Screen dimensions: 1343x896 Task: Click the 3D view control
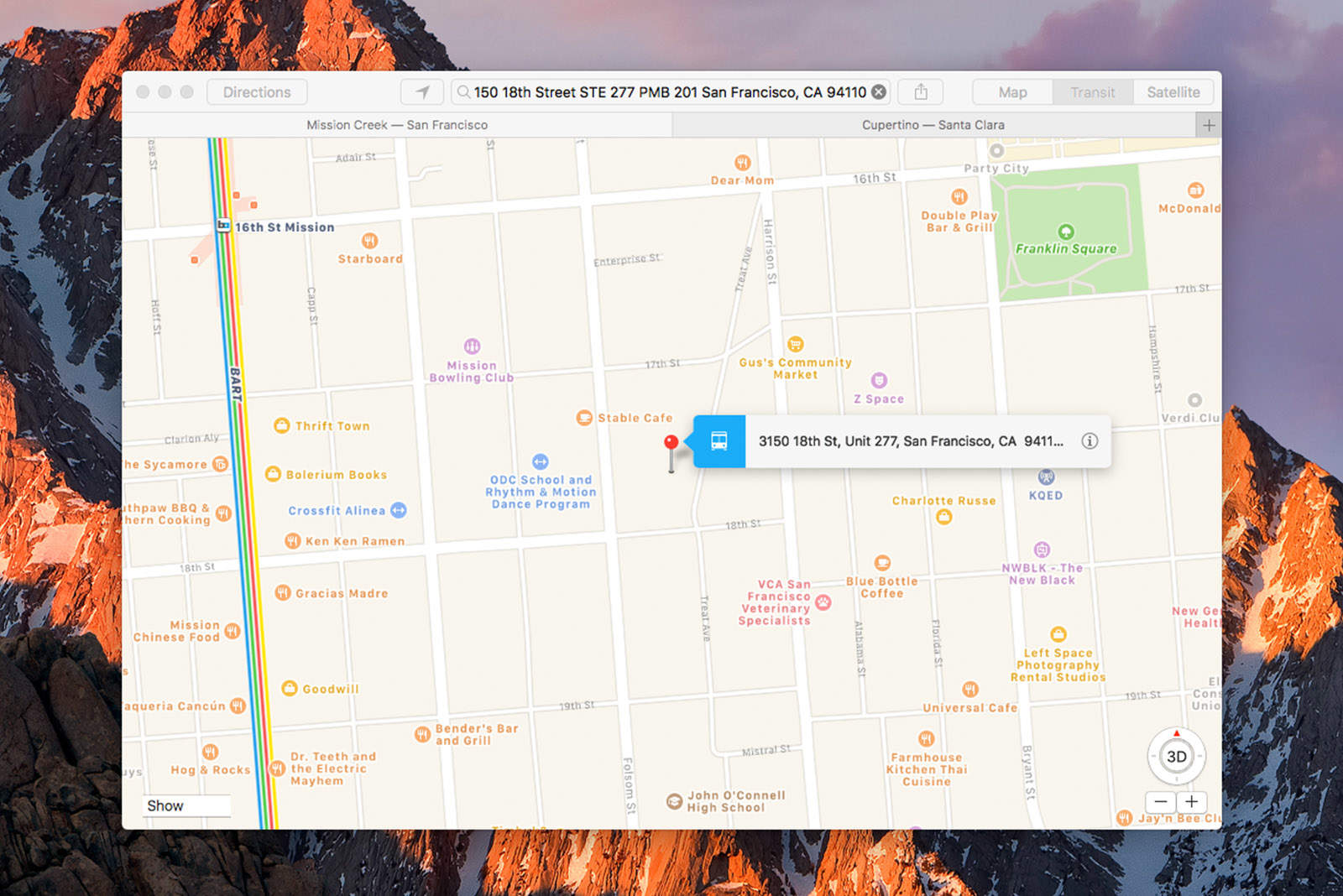1176,756
